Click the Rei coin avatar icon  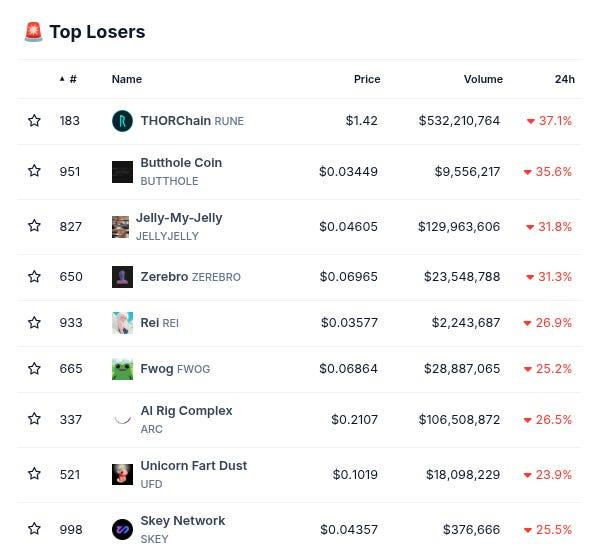(122, 323)
